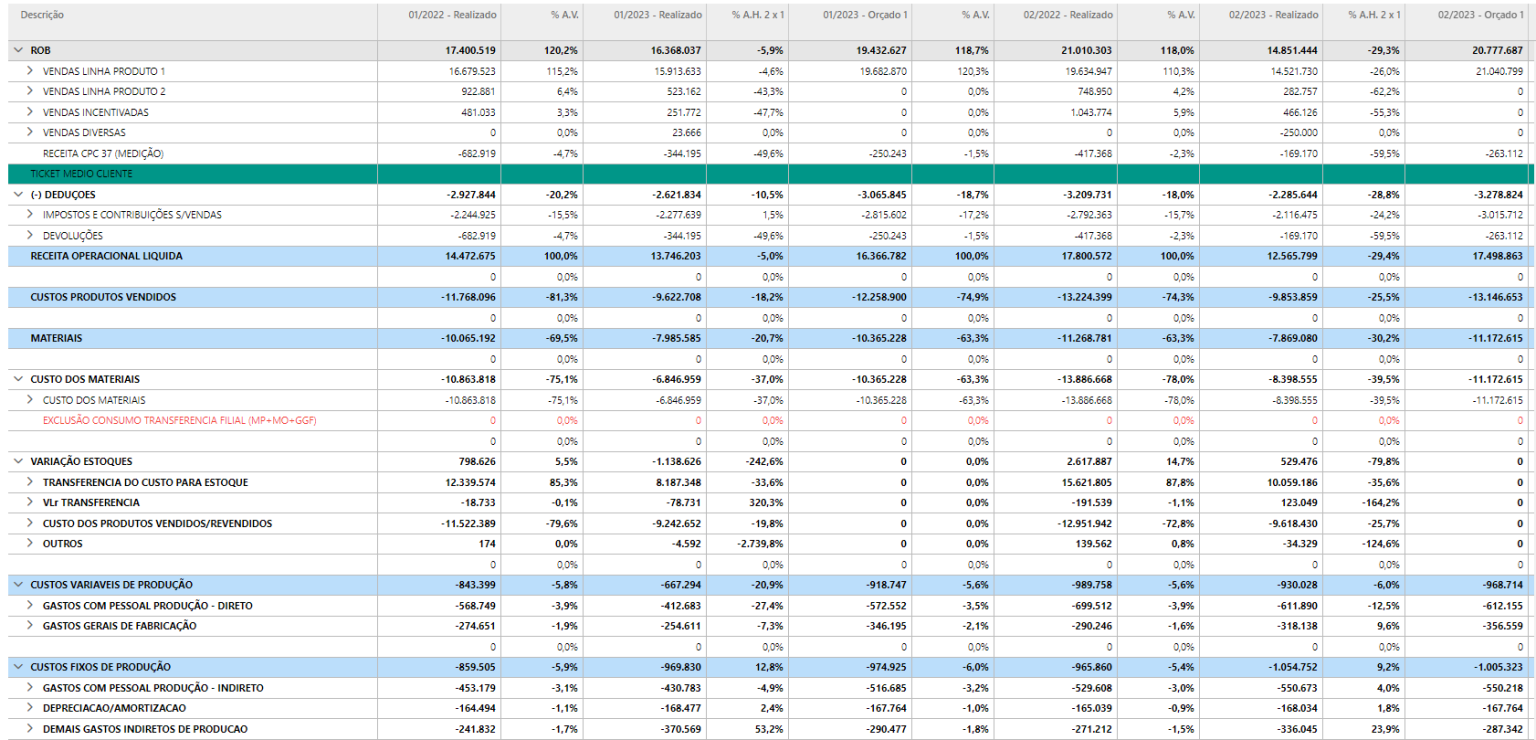Expand TRANSFERENCIA DO CUSTO PARA ESTOQUE

[x=30, y=482]
